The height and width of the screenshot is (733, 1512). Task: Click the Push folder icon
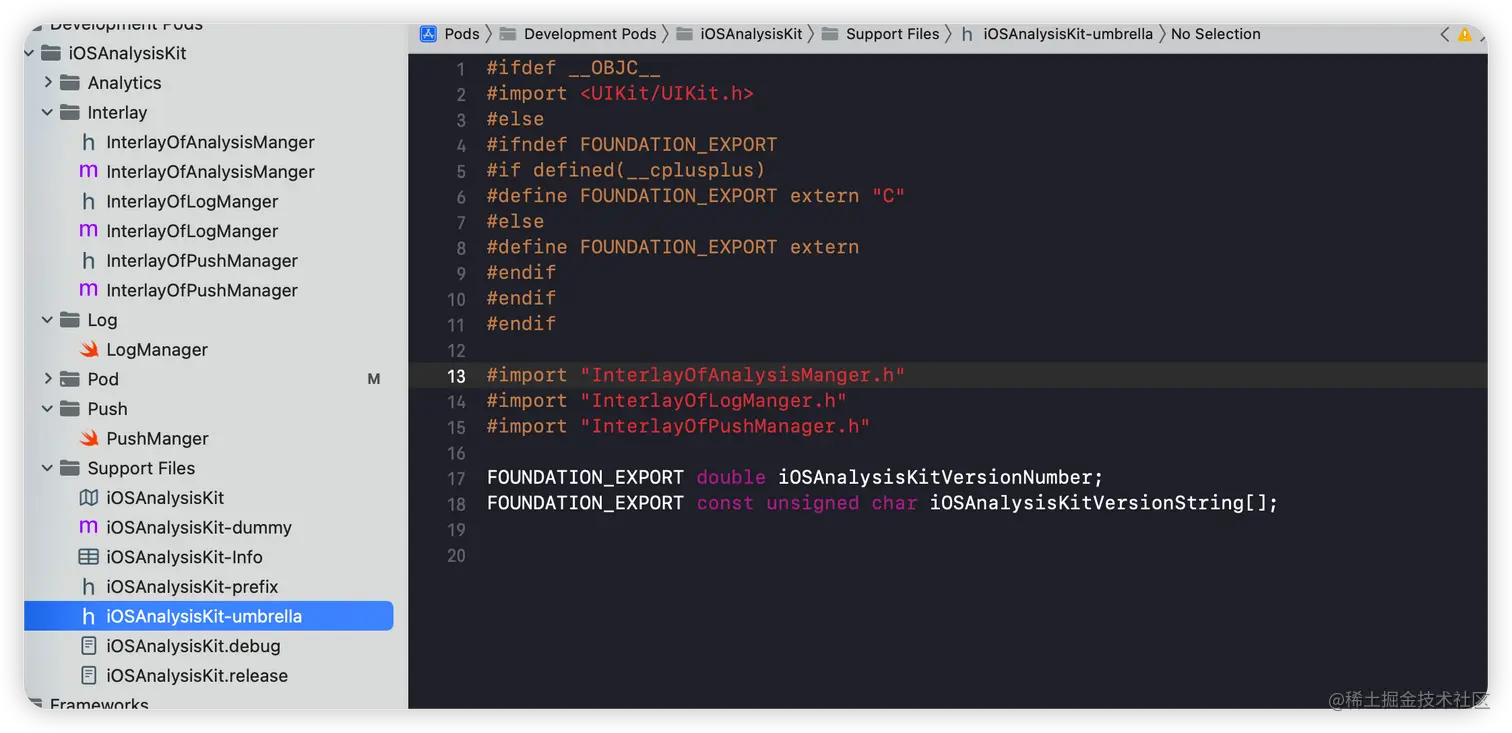tap(70, 409)
